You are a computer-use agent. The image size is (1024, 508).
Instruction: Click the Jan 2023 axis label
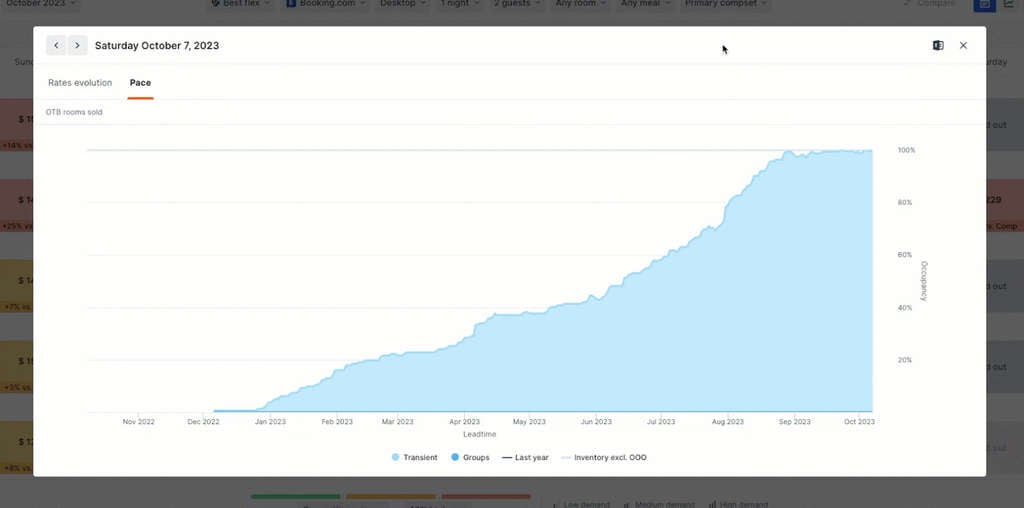point(270,422)
